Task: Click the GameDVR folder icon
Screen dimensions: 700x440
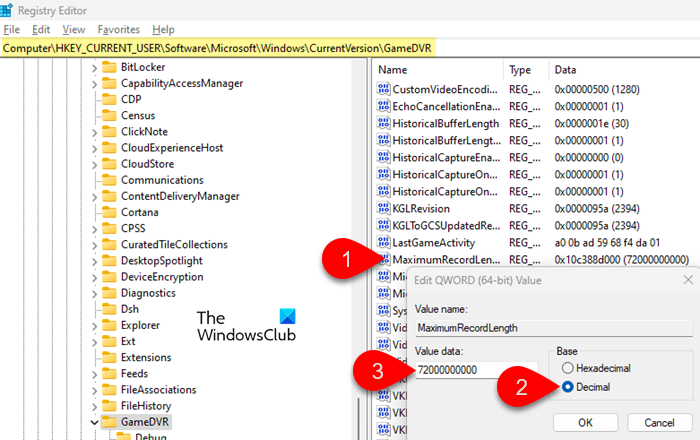Action: [109, 422]
